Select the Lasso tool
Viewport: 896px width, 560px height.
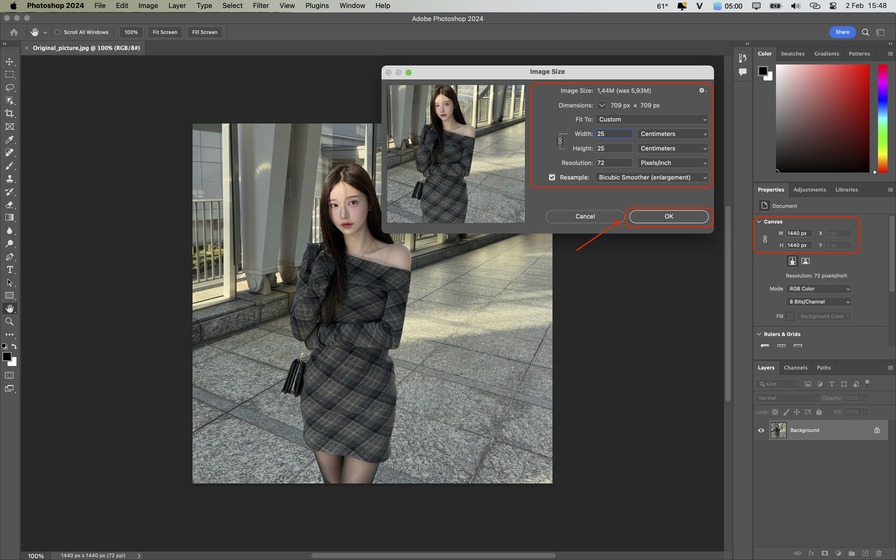10,87
